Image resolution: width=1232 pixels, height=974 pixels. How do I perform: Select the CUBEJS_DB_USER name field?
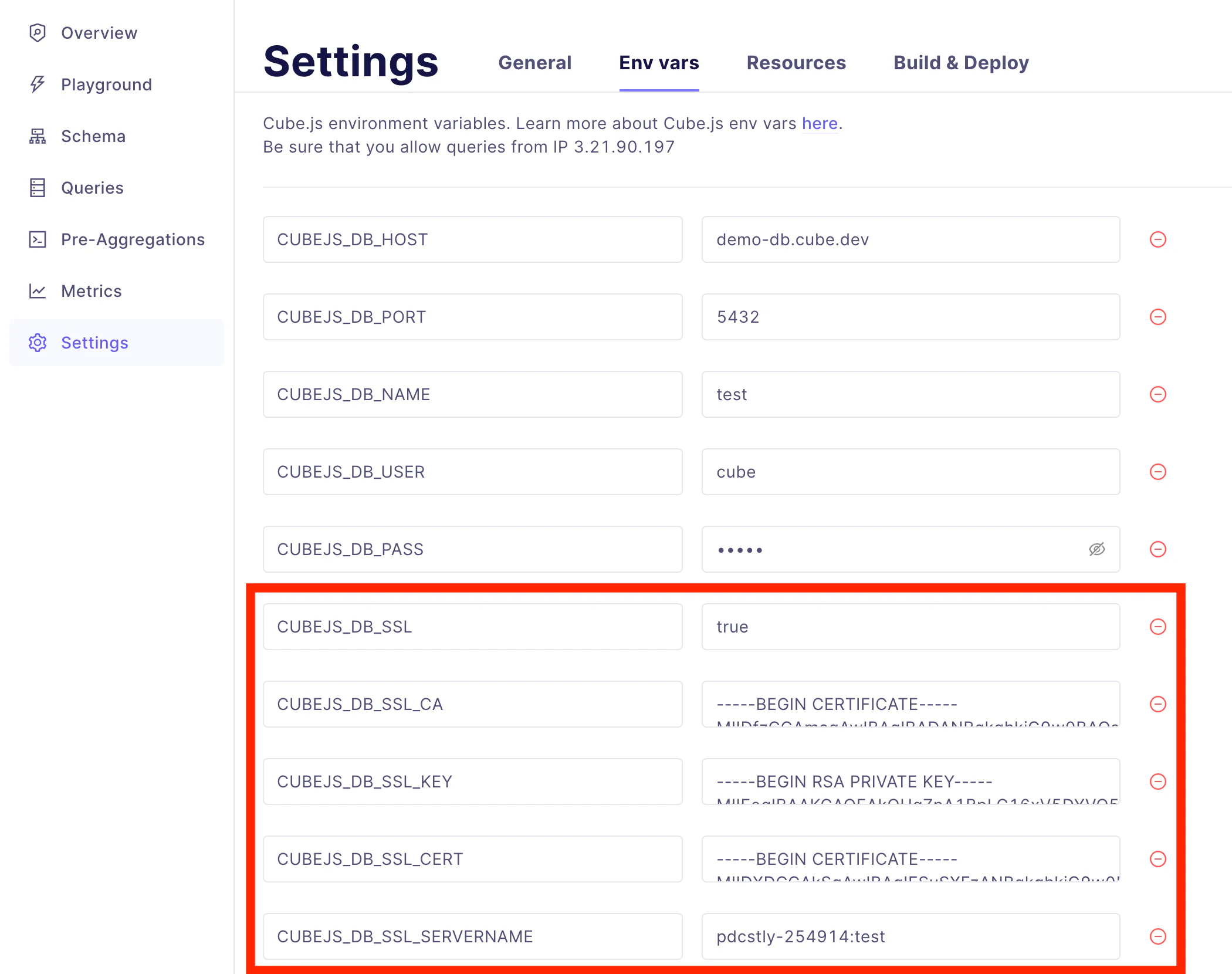point(472,472)
